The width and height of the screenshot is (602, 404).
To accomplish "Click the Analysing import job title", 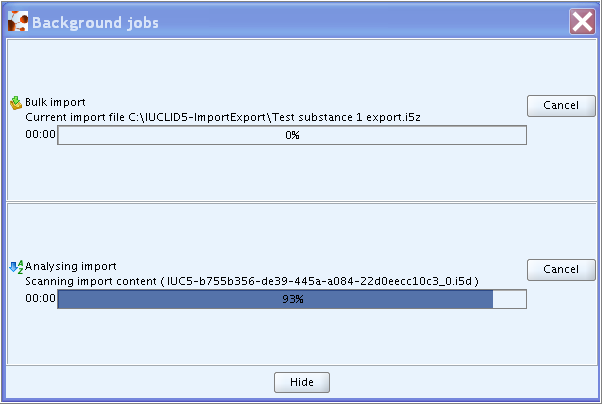I will coord(71,266).
